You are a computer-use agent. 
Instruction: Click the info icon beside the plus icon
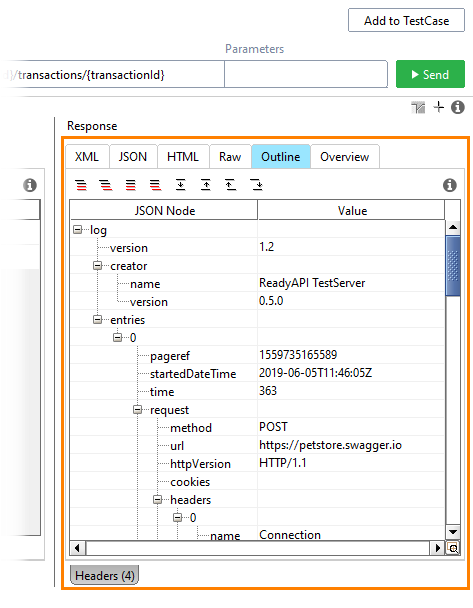click(x=457, y=107)
